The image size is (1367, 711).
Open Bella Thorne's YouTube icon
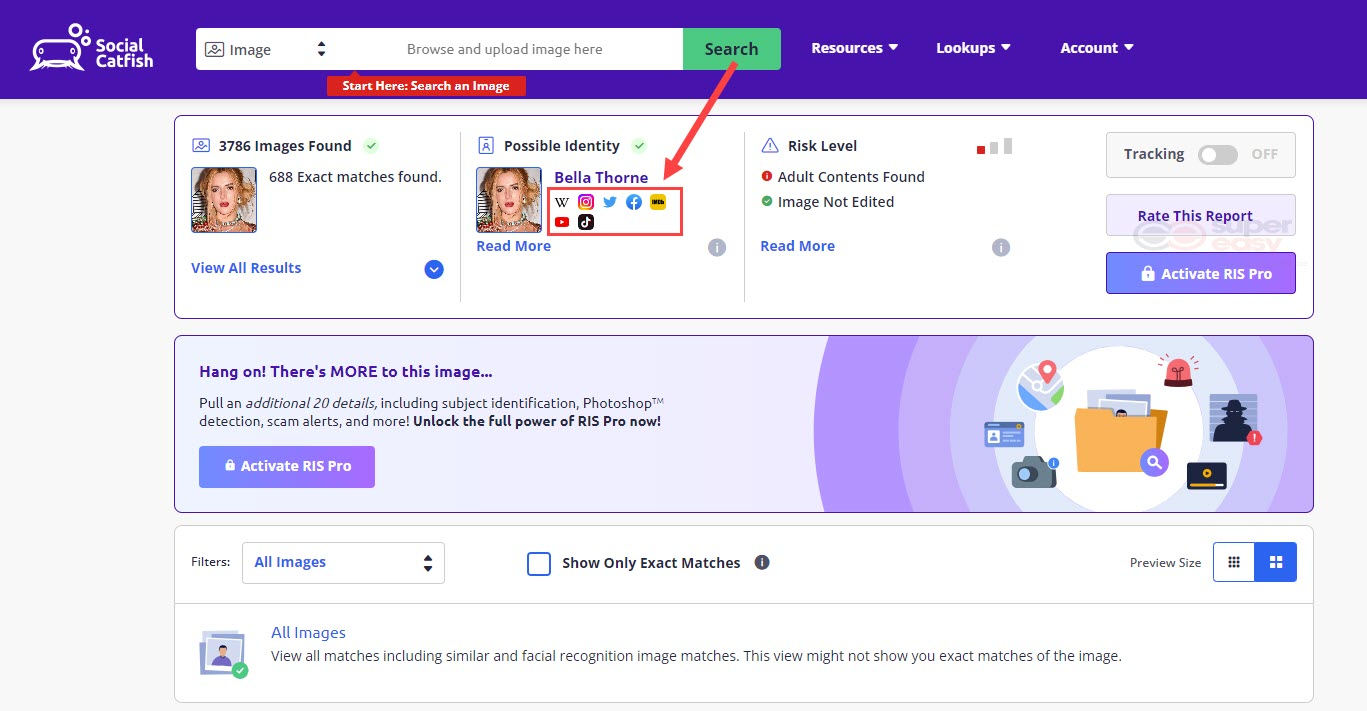point(562,222)
